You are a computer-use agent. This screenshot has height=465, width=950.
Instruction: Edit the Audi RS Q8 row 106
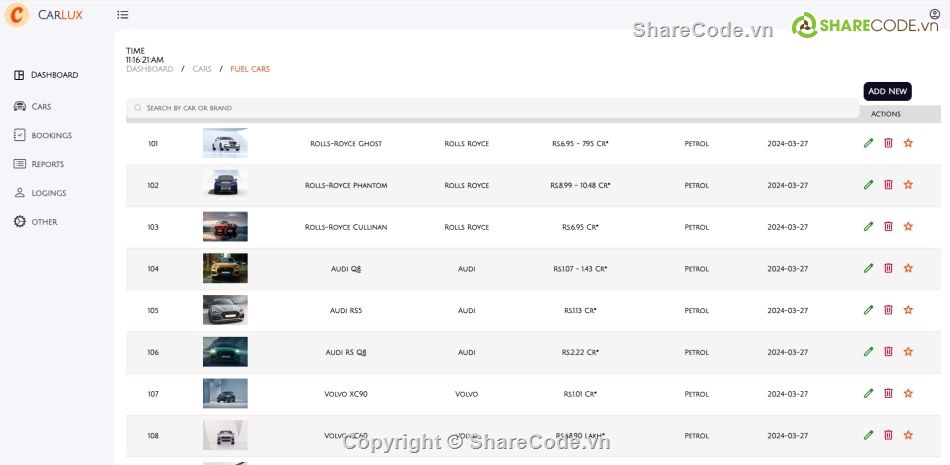[868, 352]
